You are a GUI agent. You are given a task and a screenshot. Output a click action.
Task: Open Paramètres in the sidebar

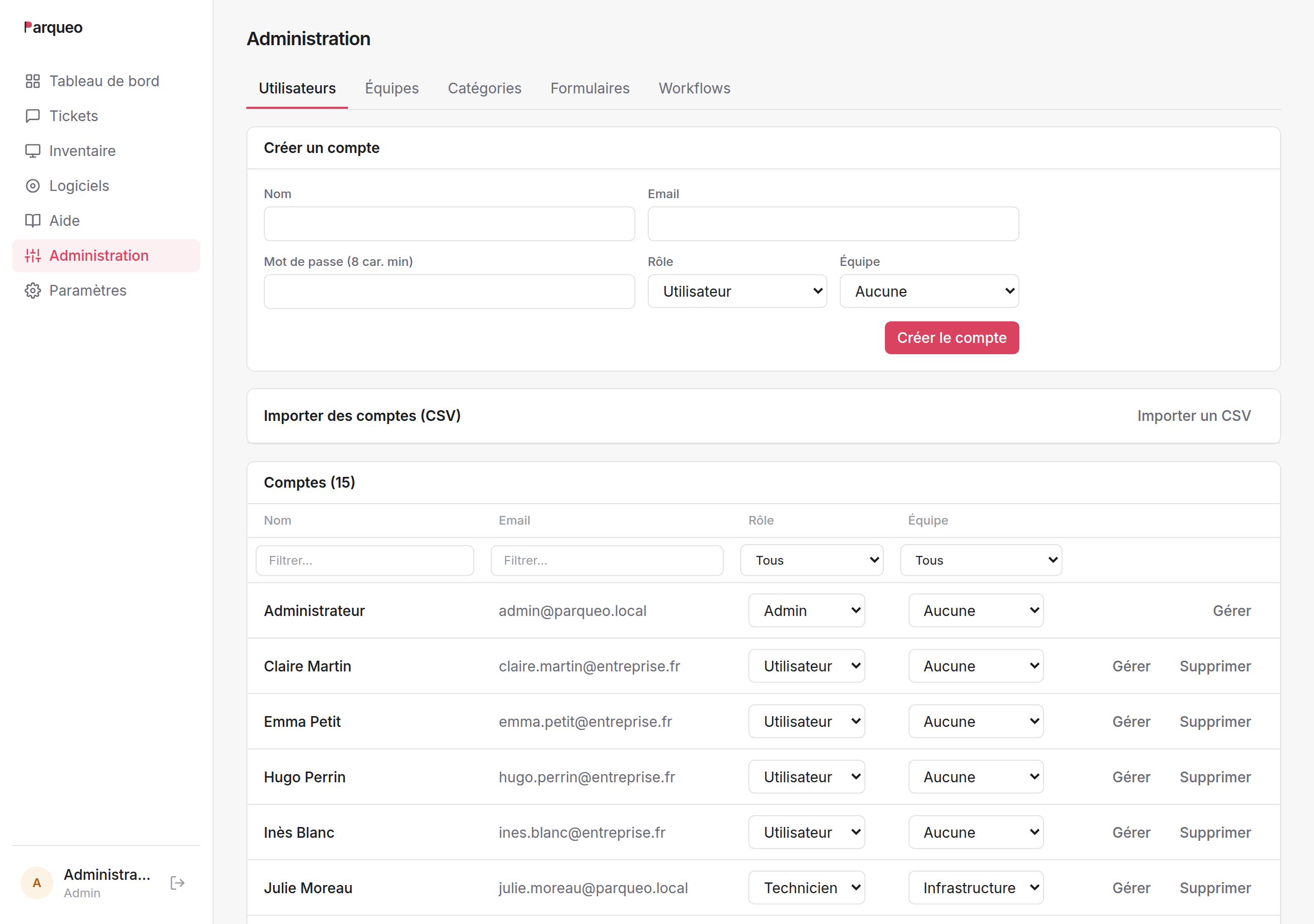pos(106,291)
